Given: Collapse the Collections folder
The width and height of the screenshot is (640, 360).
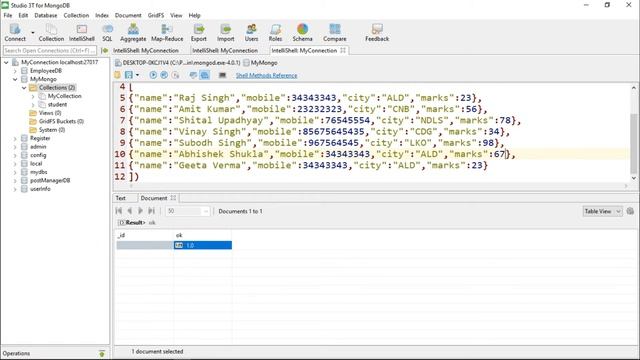Looking at the screenshot, I should [24, 88].
